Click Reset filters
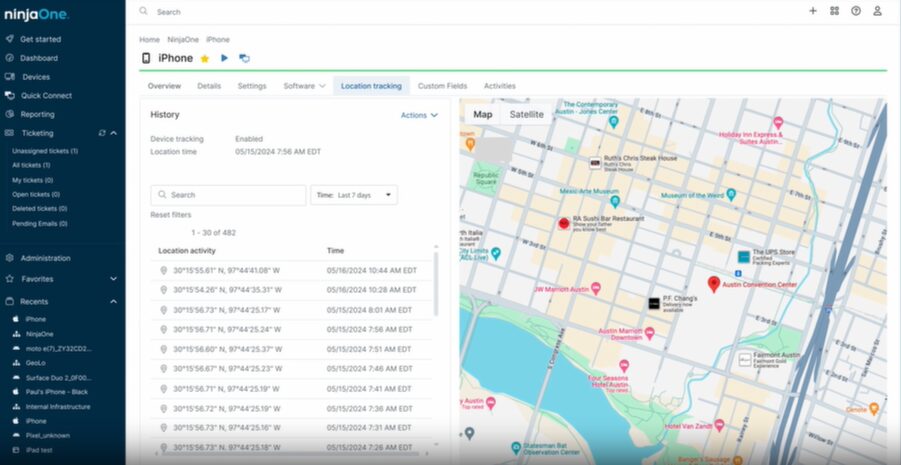 pyautogui.click(x=171, y=215)
